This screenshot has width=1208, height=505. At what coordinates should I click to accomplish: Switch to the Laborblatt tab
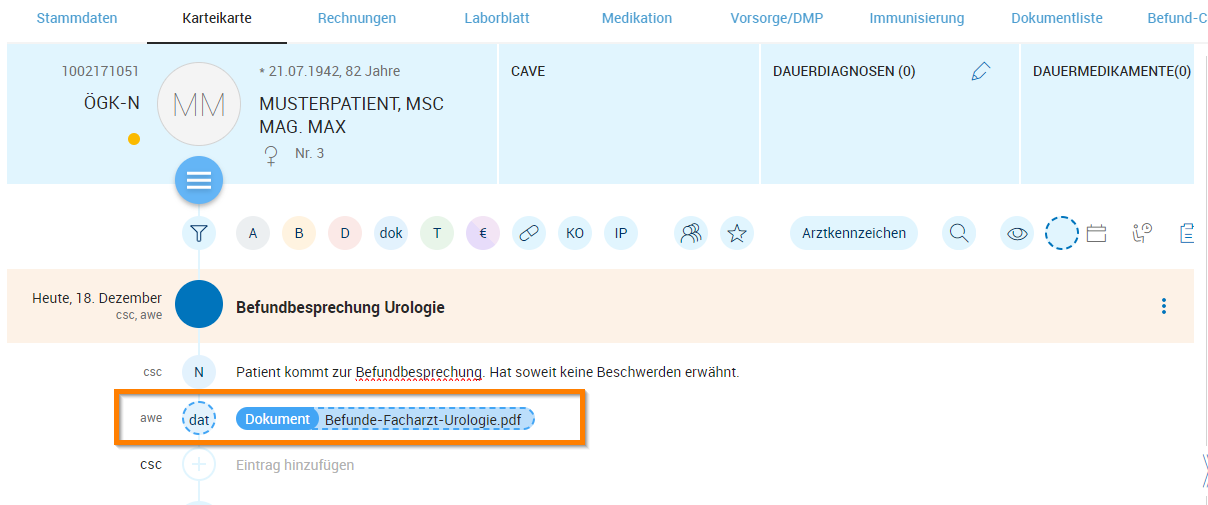click(x=497, y=18)
